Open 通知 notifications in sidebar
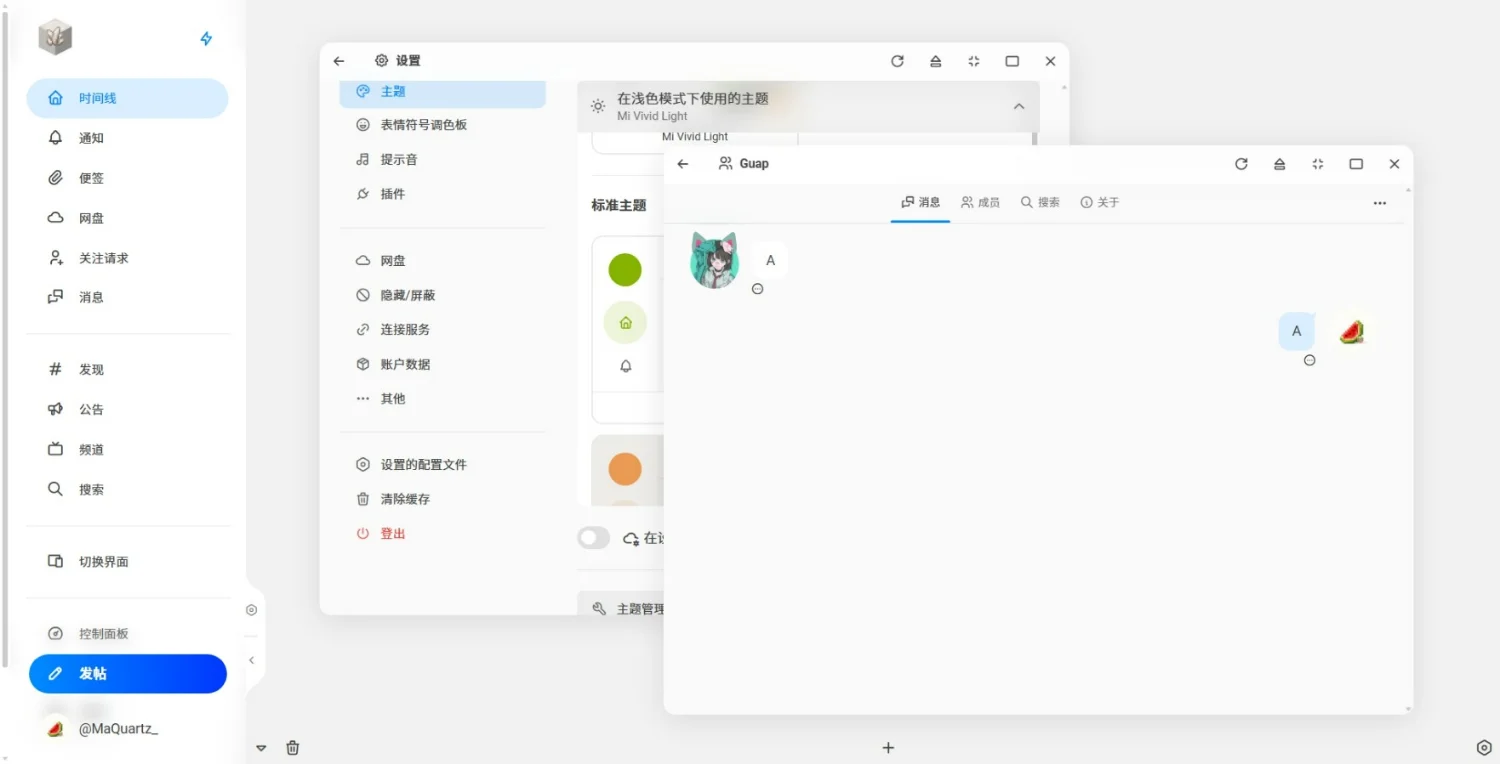 tap(127, 138)
